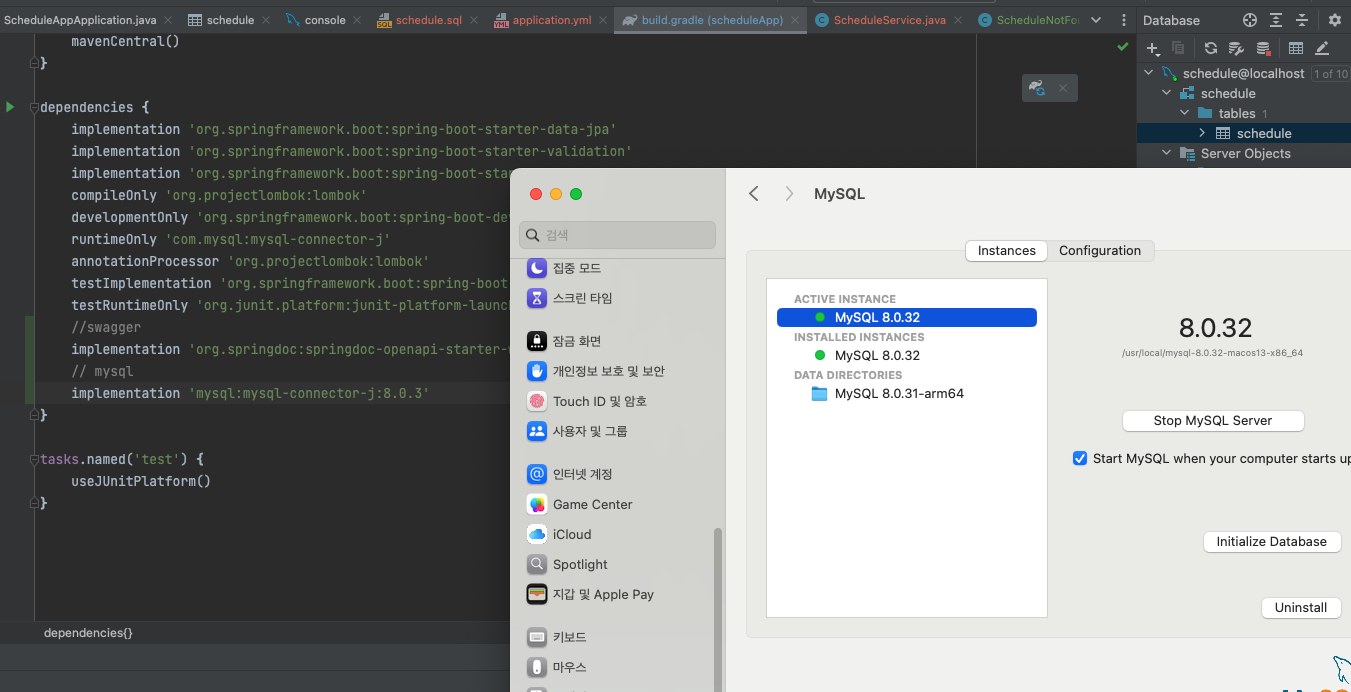1351x692 pixels.
Task: Click the 검색 search field in System Settings
Action: pos(617,235)
